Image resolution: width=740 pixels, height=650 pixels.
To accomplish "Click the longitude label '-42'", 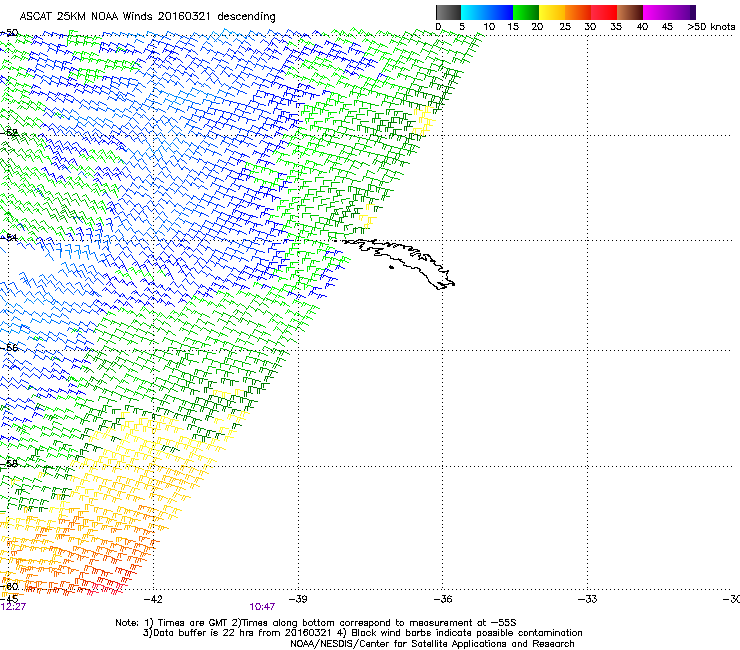I will (152, 599).
